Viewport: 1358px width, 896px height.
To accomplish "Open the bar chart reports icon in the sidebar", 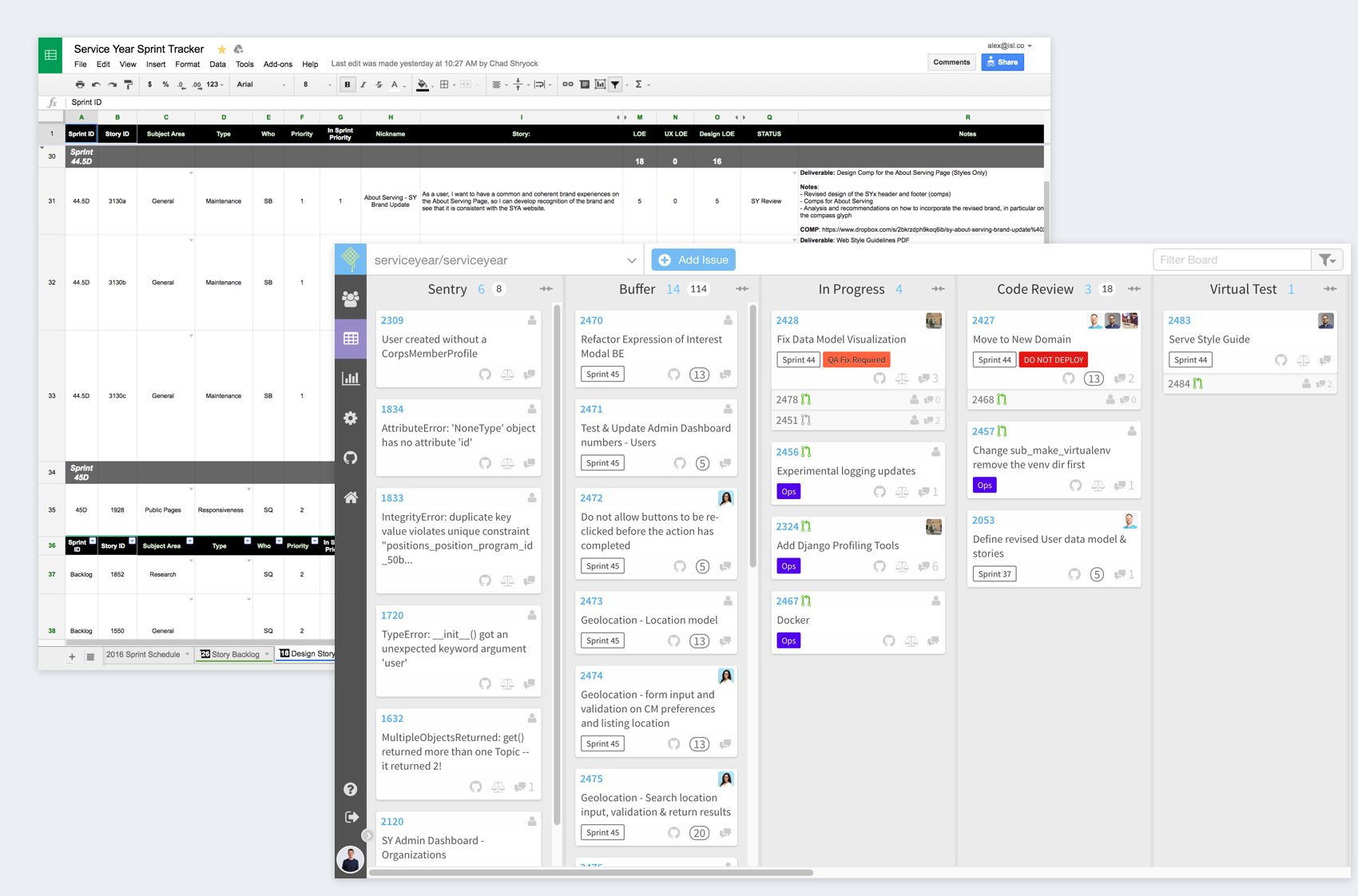I will tap(351, 379).
